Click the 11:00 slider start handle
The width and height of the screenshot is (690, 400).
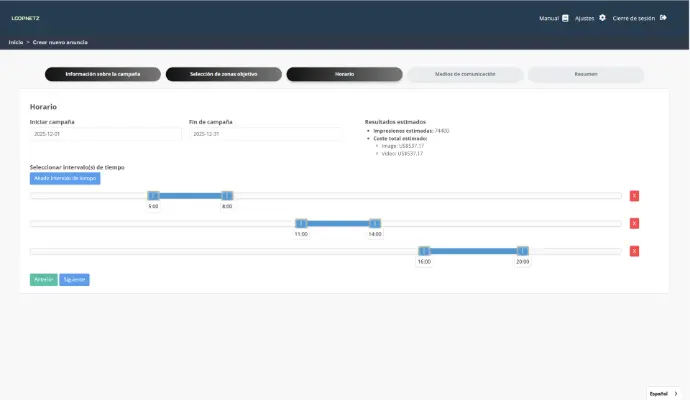coord(300,224)
